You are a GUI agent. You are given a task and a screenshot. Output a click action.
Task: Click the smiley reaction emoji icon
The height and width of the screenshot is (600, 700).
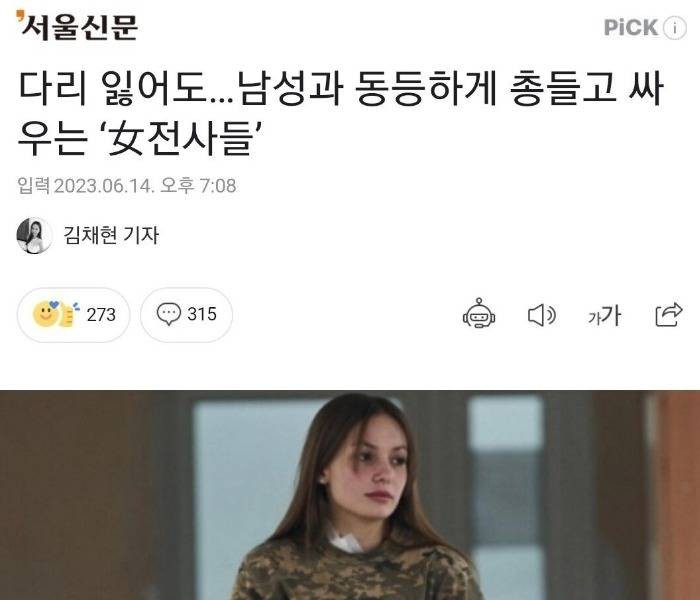point(46,314)
